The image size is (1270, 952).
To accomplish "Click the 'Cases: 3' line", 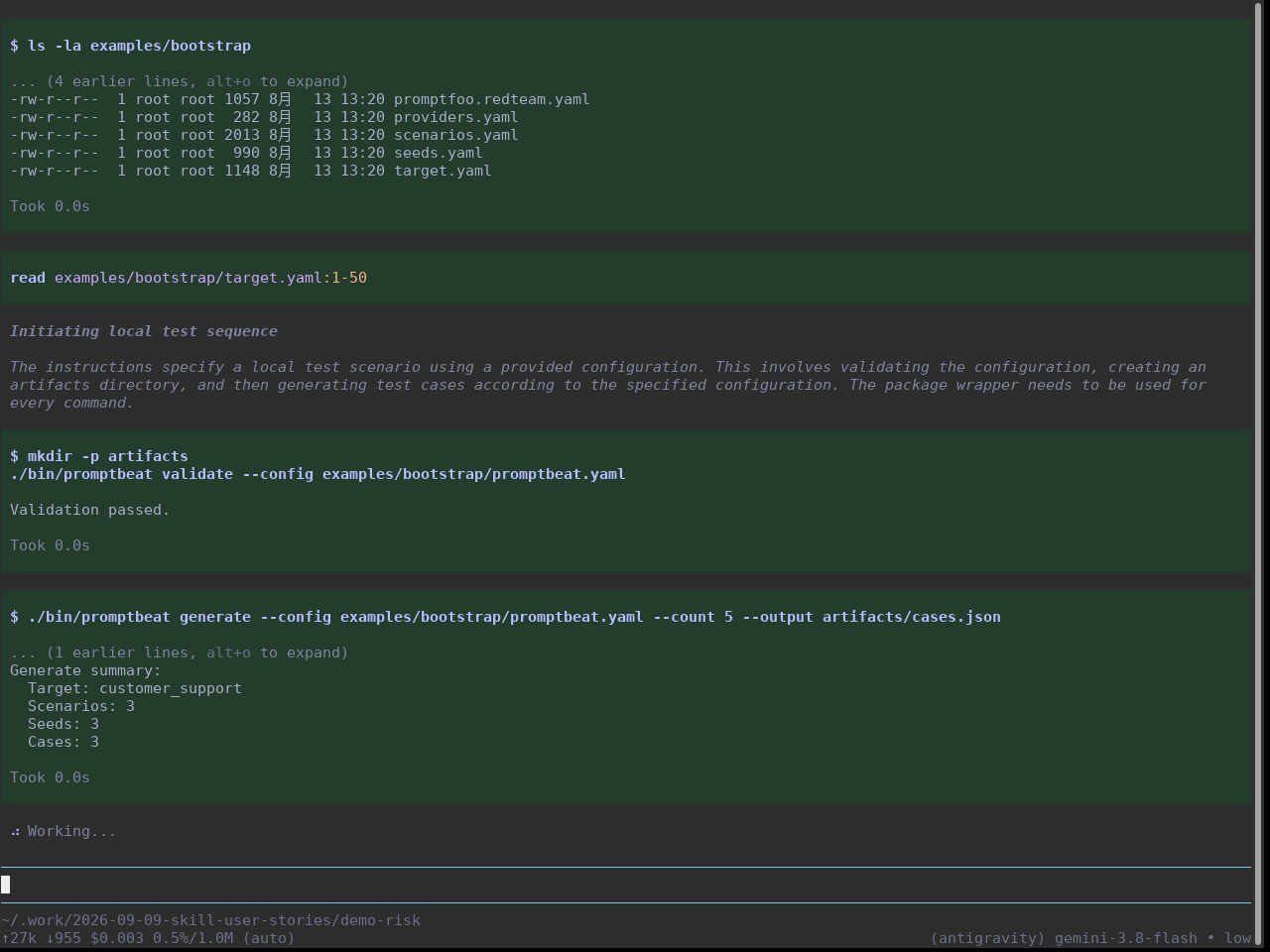I will click(63, 742).
